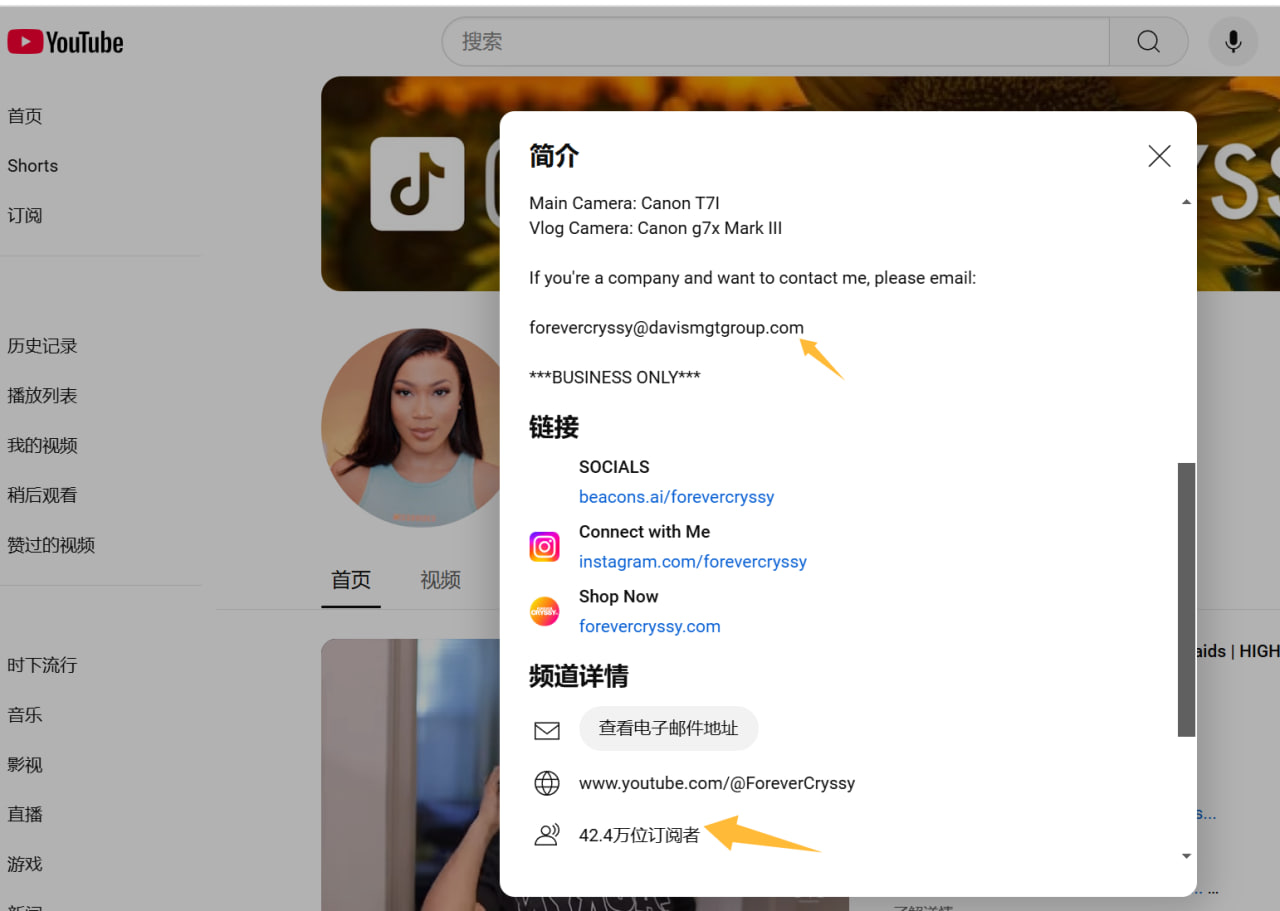Open 历史记录 in the sidebar
This screenshot has height=911, width=1280.
point(42,346)
